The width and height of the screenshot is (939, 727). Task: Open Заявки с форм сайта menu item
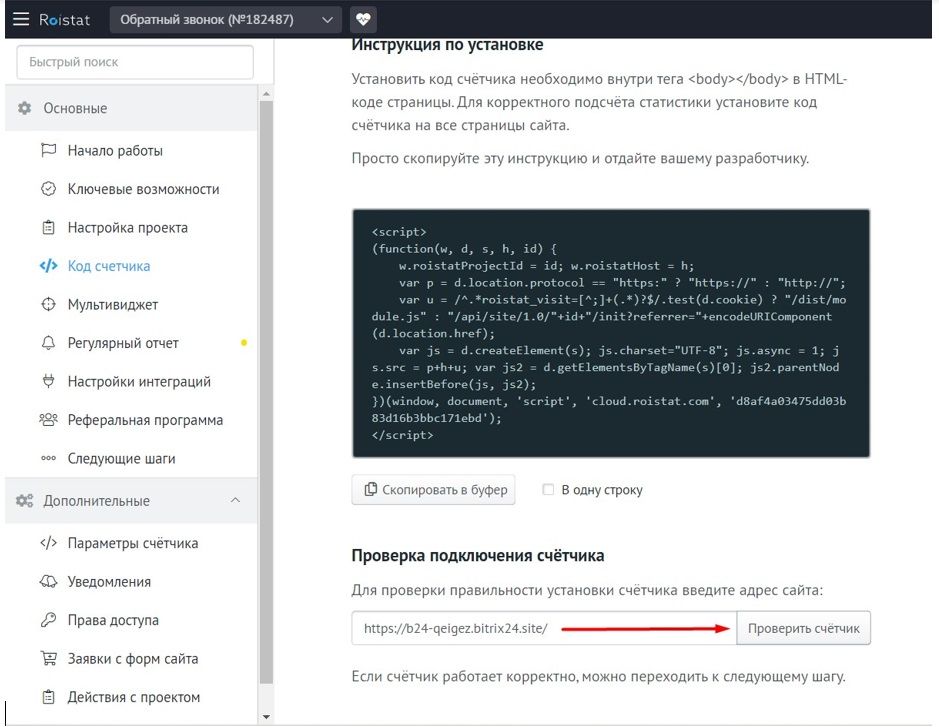[132, 659]
